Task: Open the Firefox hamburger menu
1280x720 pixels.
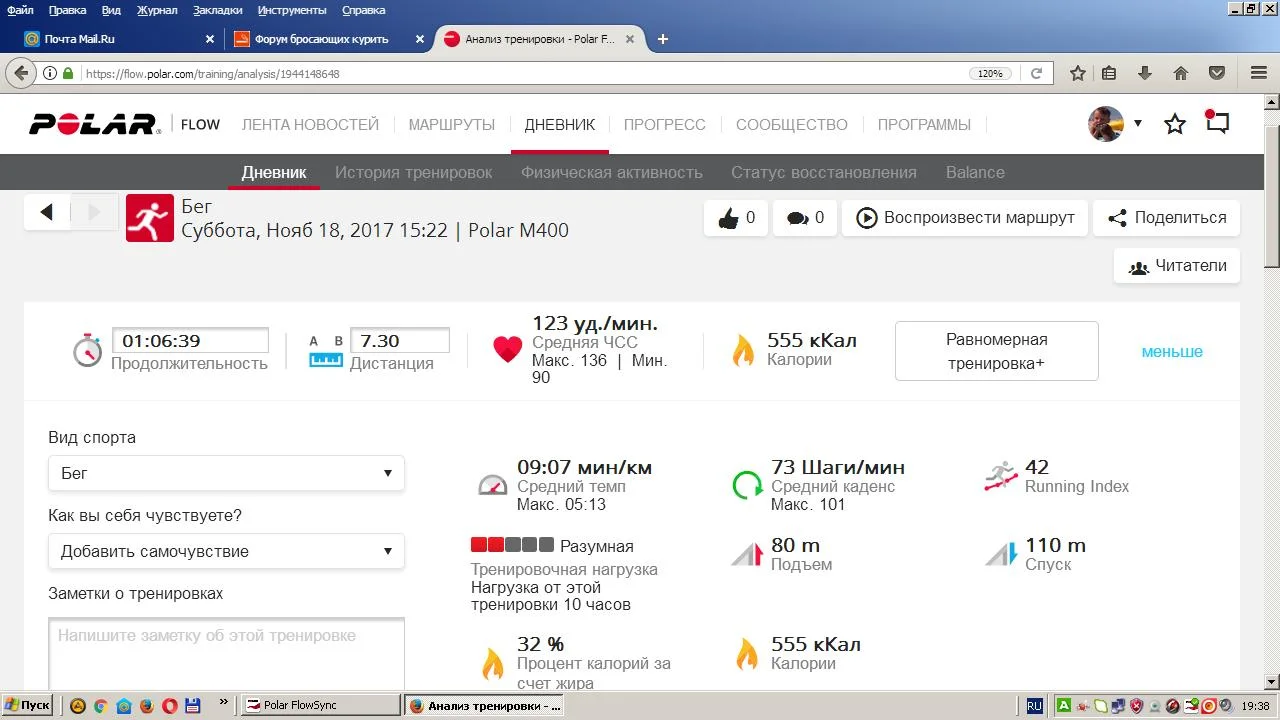Action: point(1259,73)
